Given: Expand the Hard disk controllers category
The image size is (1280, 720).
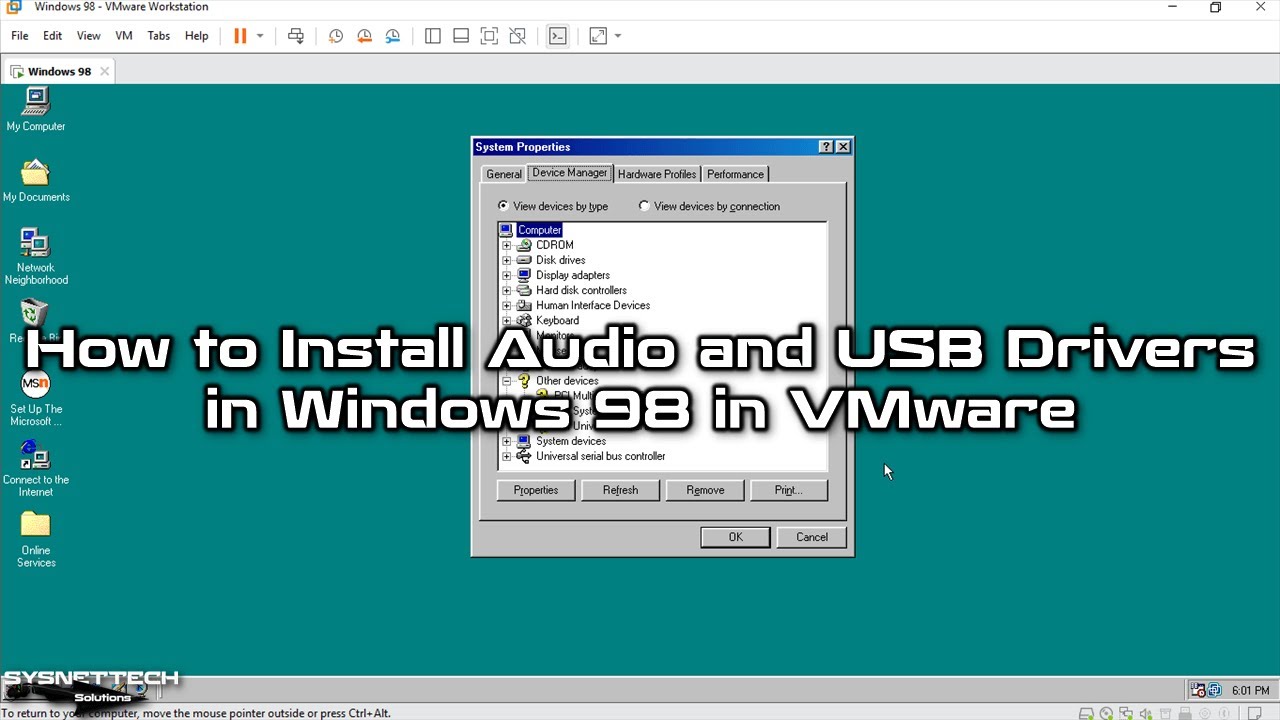Looking at the screenshot, I should point(507,290).
